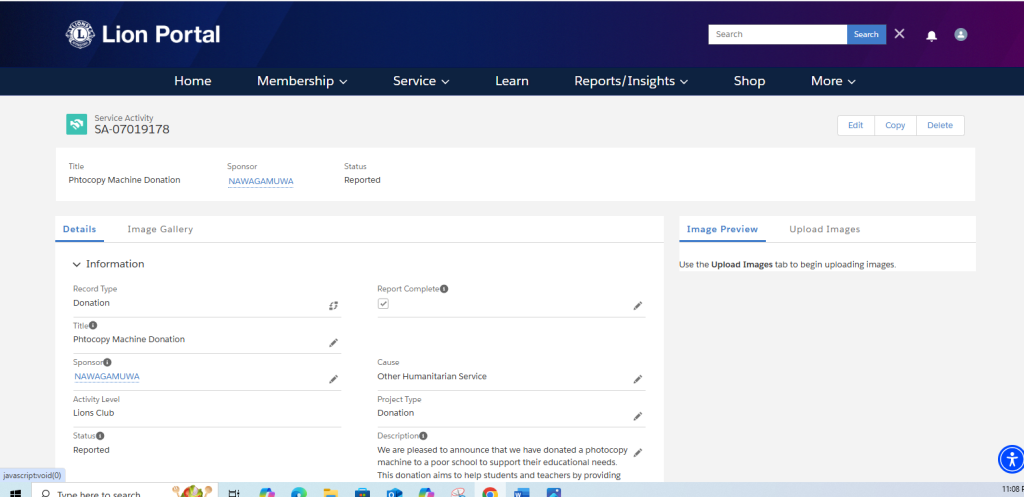This screenshot has height=497, width=1024.
Task: Click the Lions Club logo in header
Action: (x=80, y=35)
